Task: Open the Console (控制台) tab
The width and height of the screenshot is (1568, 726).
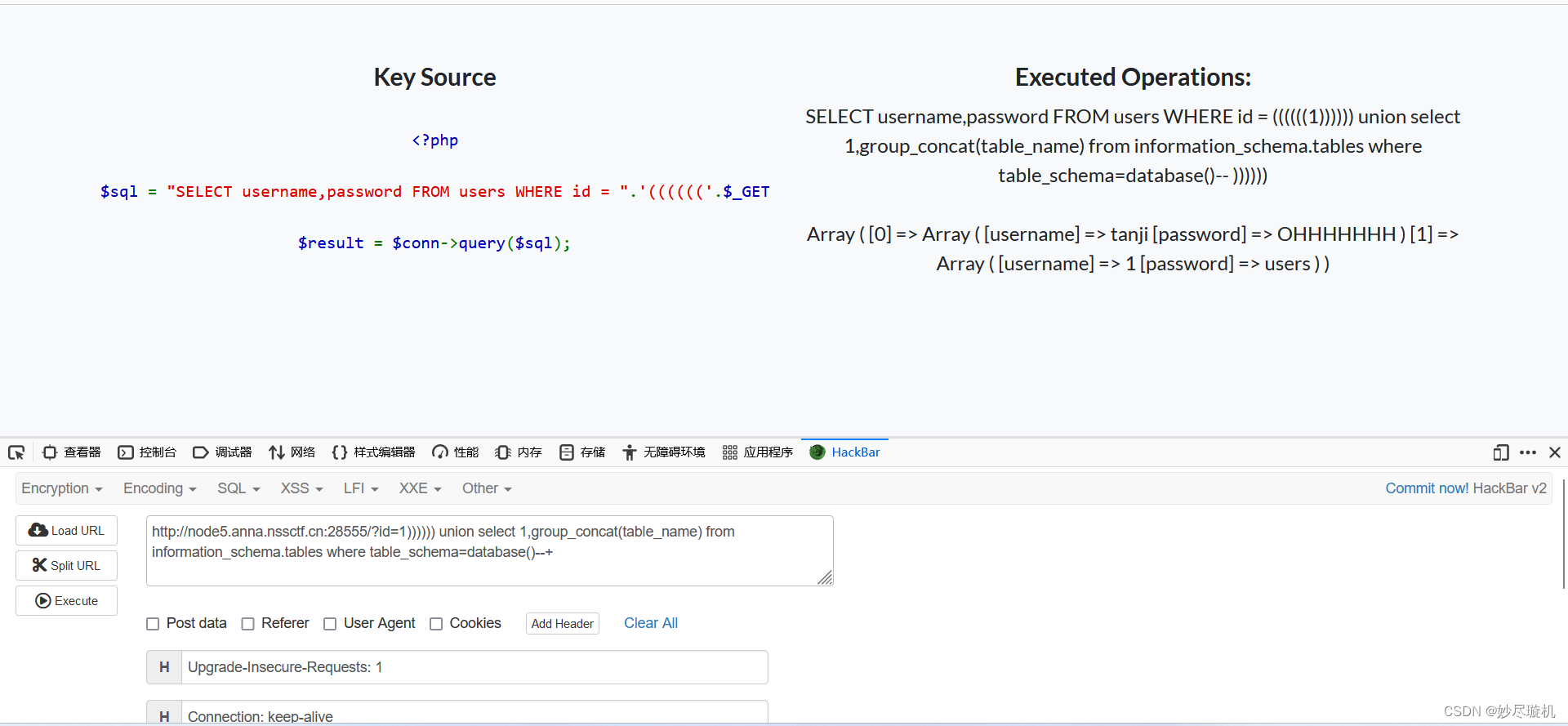Action: [x=147, y=452]
